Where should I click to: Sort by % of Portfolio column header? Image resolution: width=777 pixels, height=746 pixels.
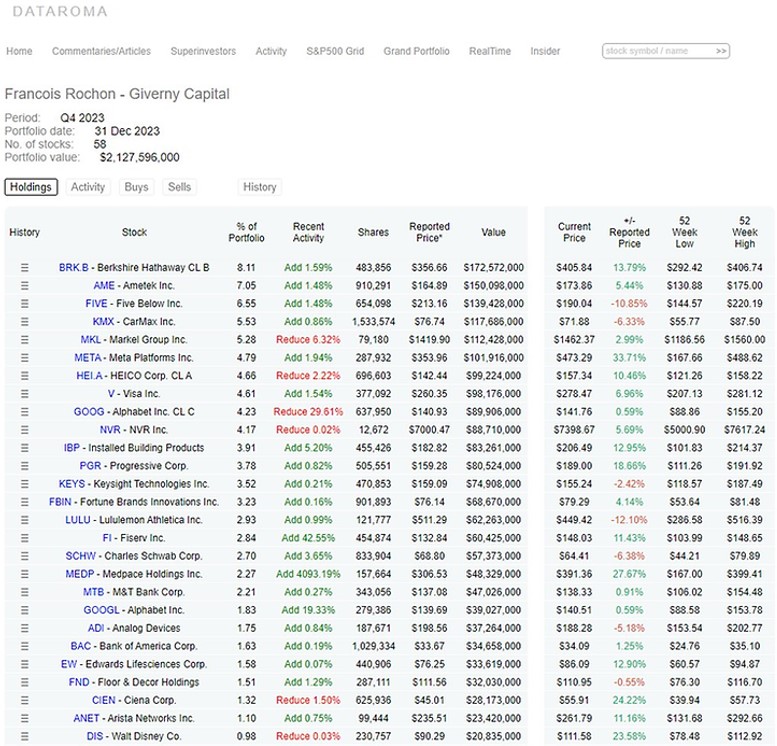pos(246,232)
